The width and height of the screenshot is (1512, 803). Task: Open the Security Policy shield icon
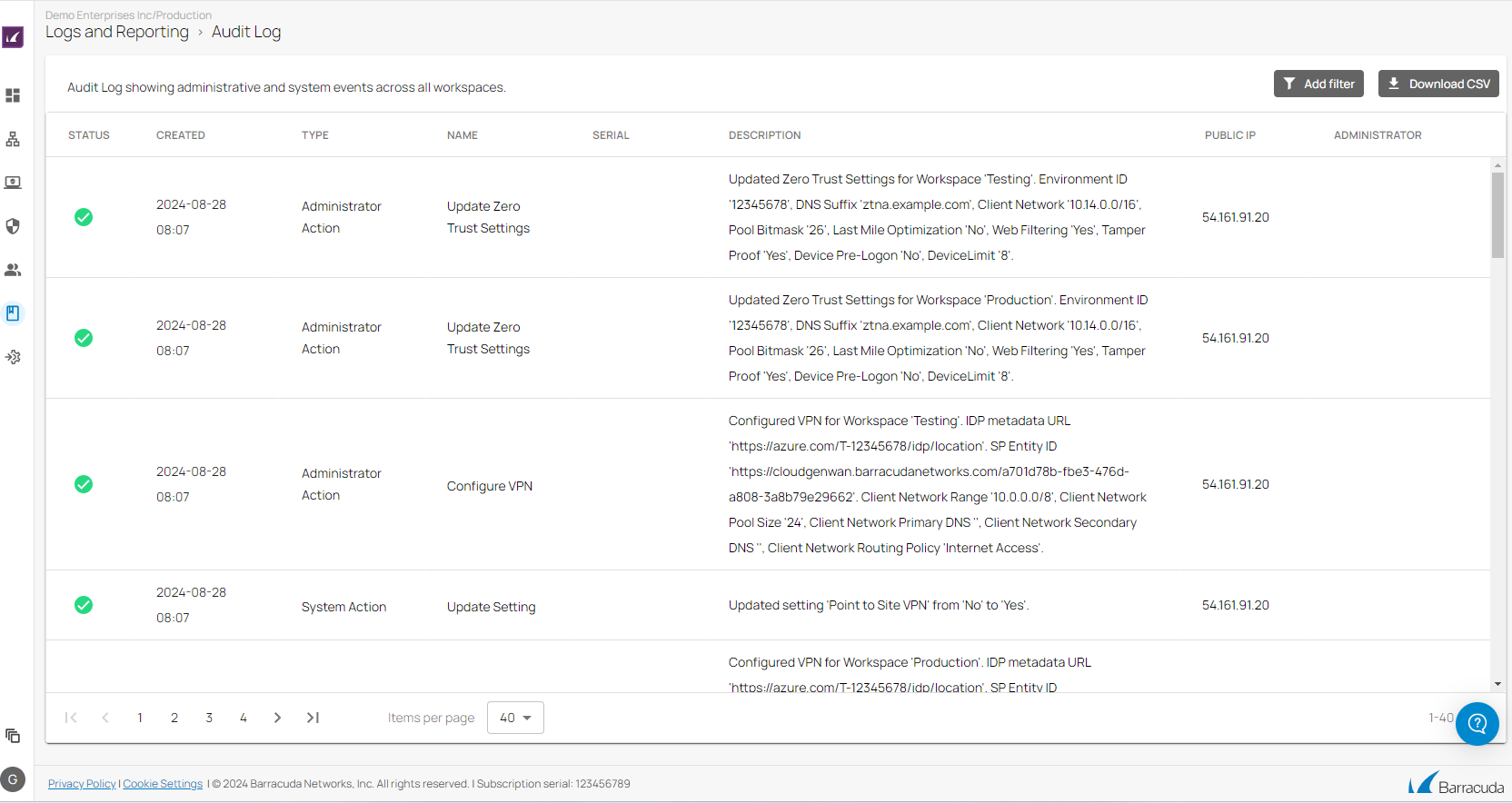pyautogui.click(x=13, y=226)
